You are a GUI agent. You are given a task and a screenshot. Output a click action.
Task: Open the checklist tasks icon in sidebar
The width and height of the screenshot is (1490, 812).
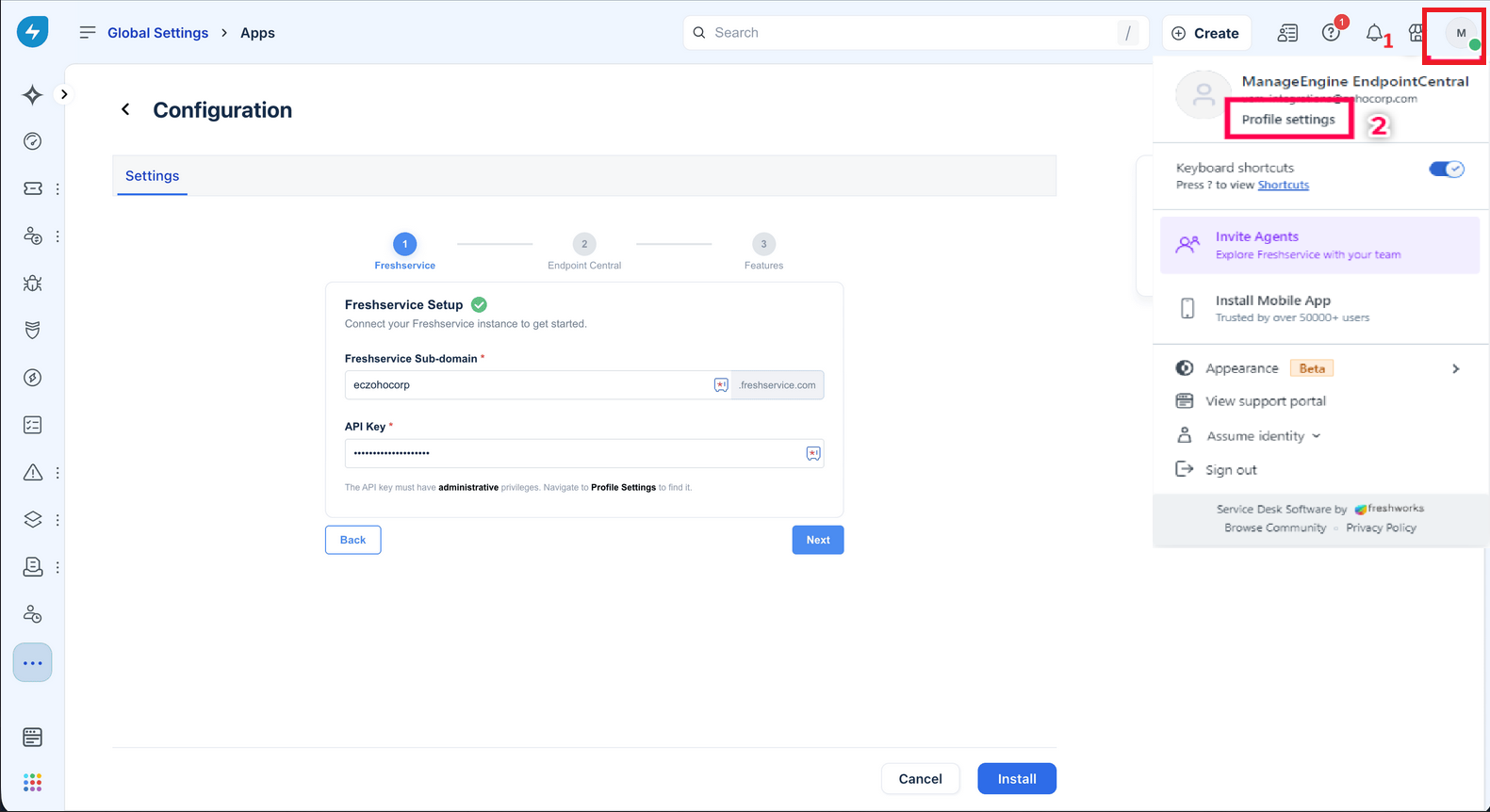pos(33,425)
